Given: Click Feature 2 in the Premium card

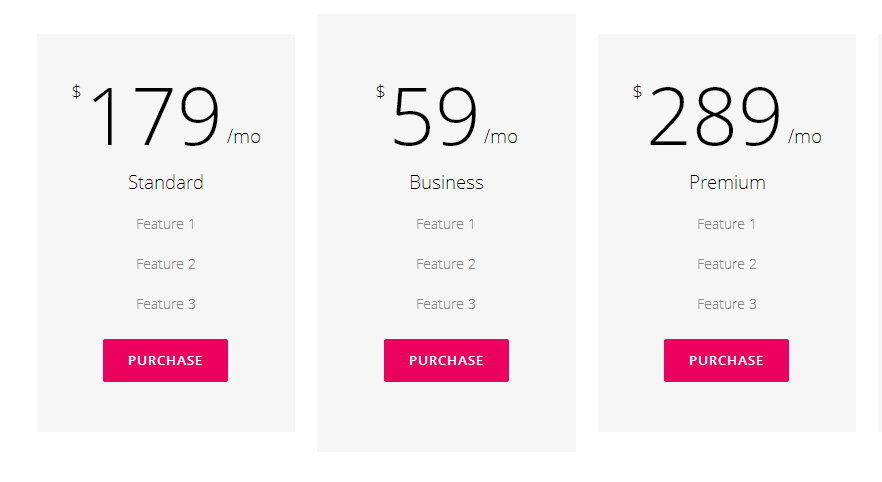Looking at the screenshot, I should (727, 264).
